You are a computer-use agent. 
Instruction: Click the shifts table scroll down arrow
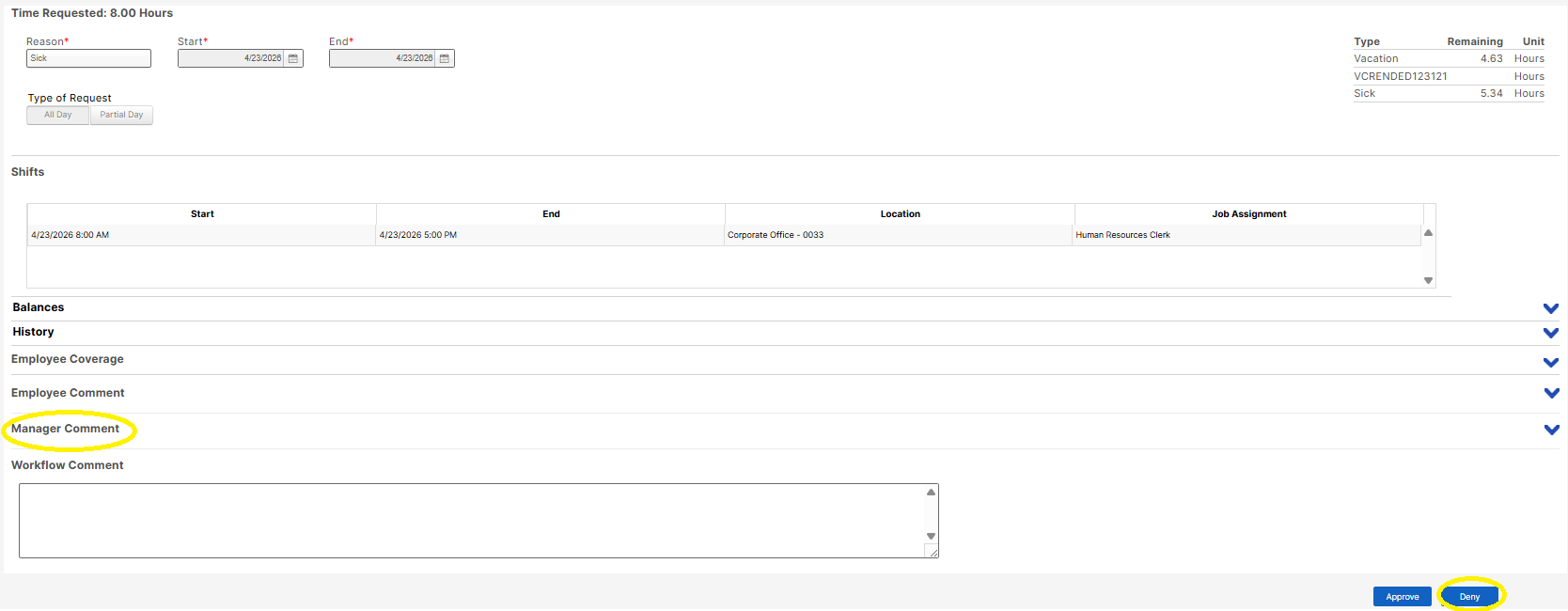1428,280
